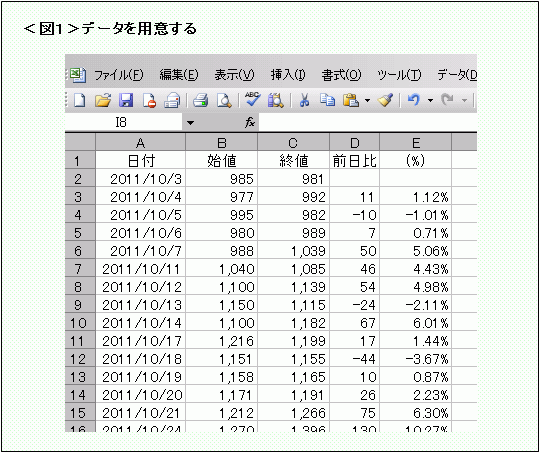The image size is (539, 452).
Task: Select the column A header
Action: pyautogui.click(x=140, y=143)
